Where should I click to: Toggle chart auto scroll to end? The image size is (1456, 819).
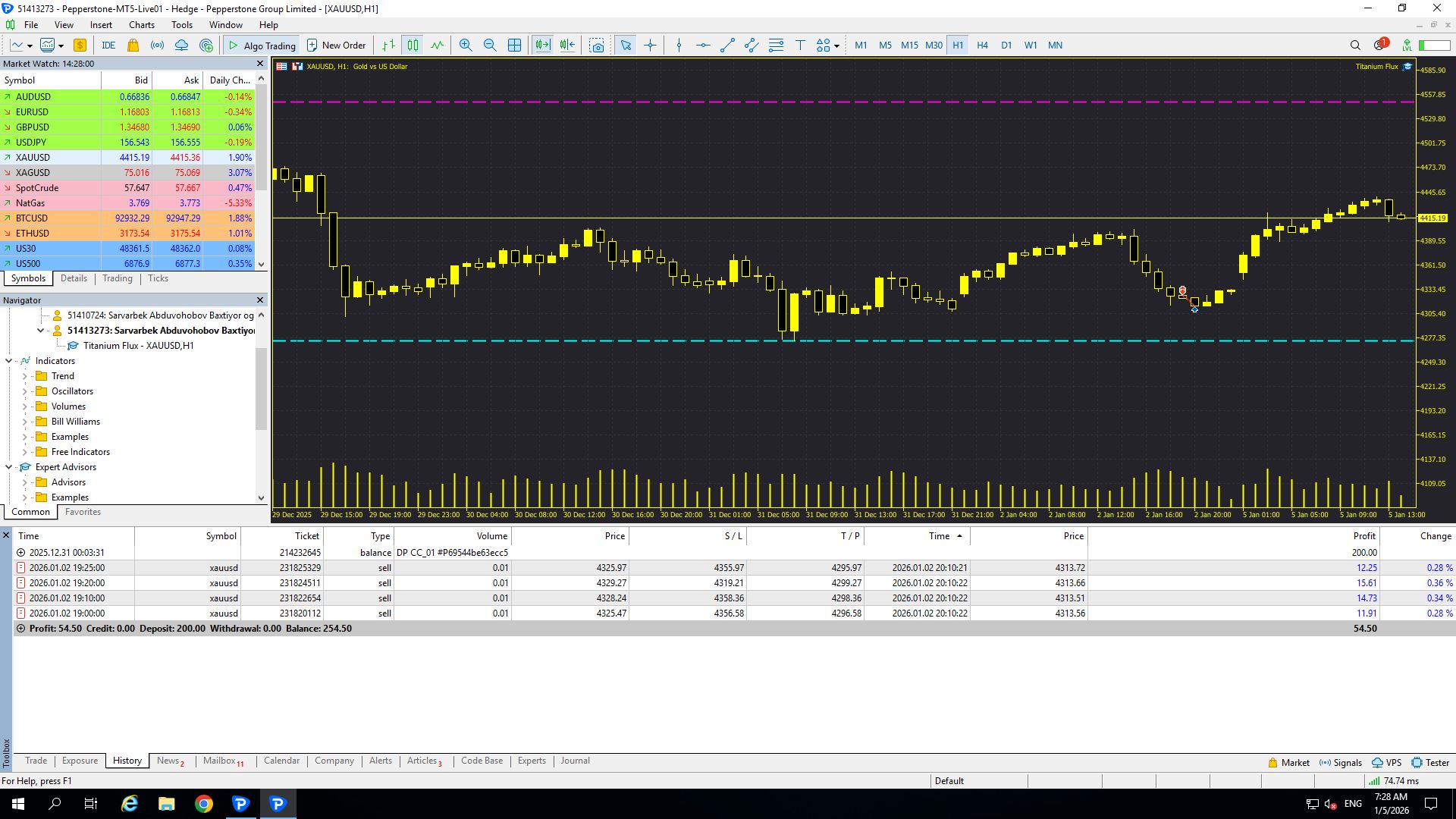click(x=542, y=45)
